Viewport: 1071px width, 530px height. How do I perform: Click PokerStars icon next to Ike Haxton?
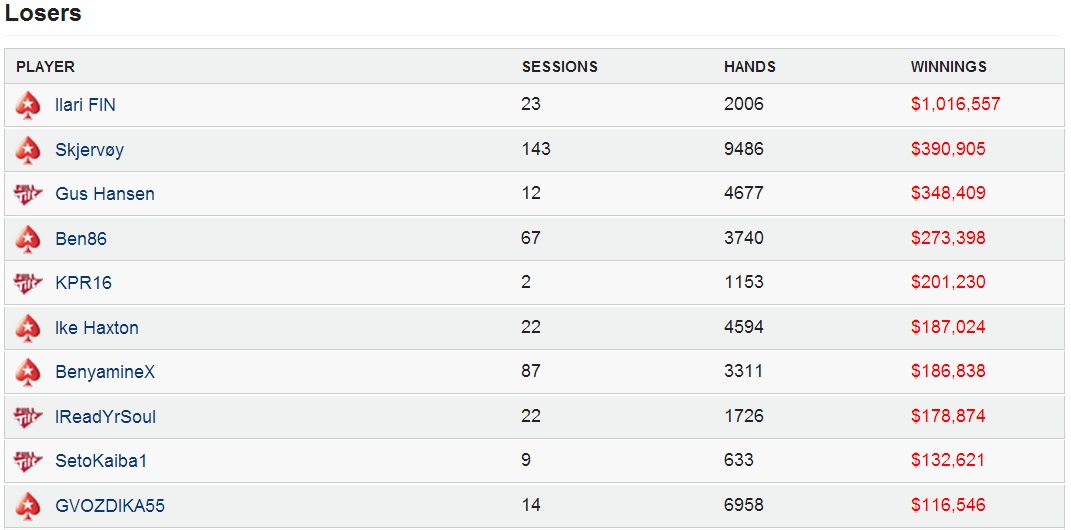28,328
